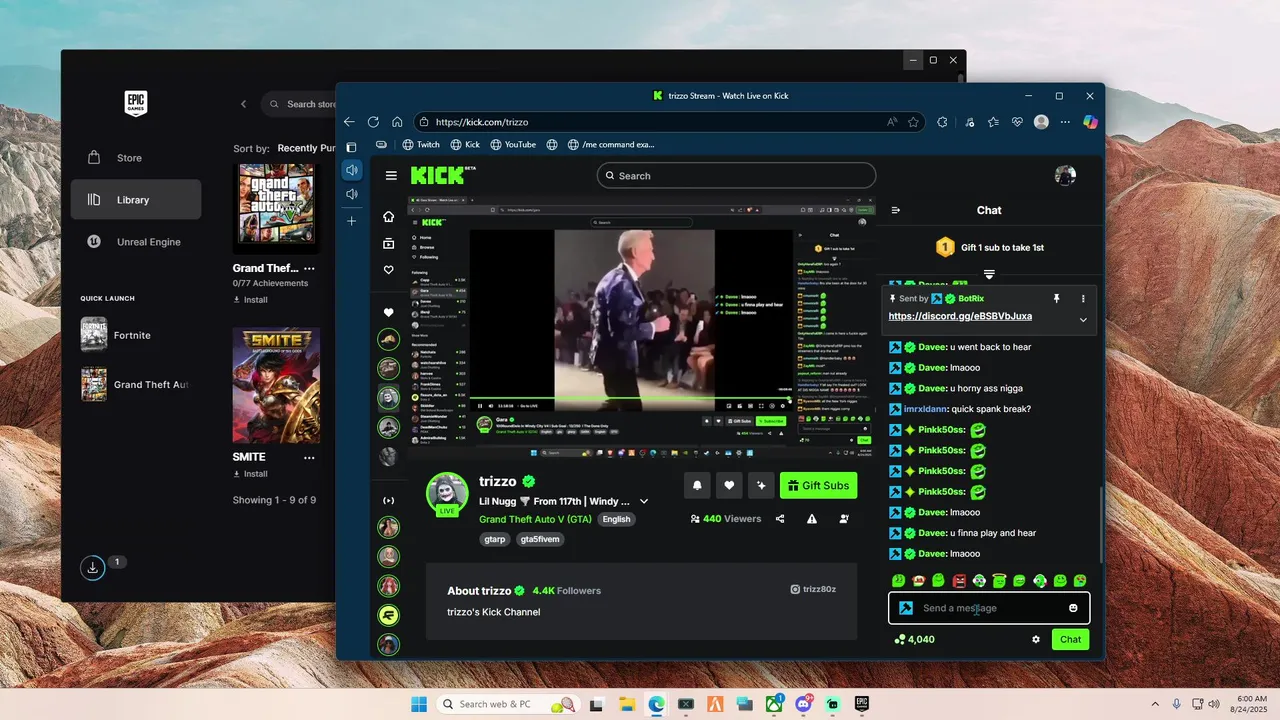Follow trizzo with the heart button
The width and height of the screenshot is (1280, 720).
tap(729, 485)
